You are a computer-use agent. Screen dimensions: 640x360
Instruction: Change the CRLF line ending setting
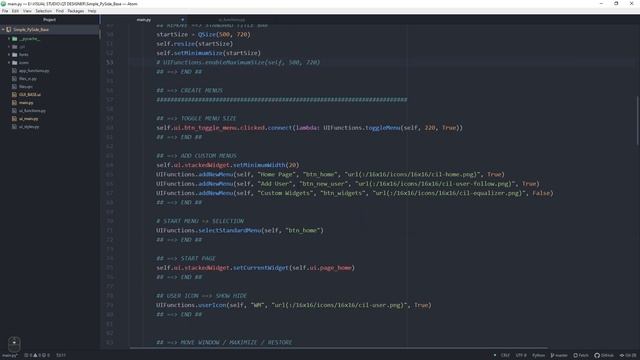(505, 356)
